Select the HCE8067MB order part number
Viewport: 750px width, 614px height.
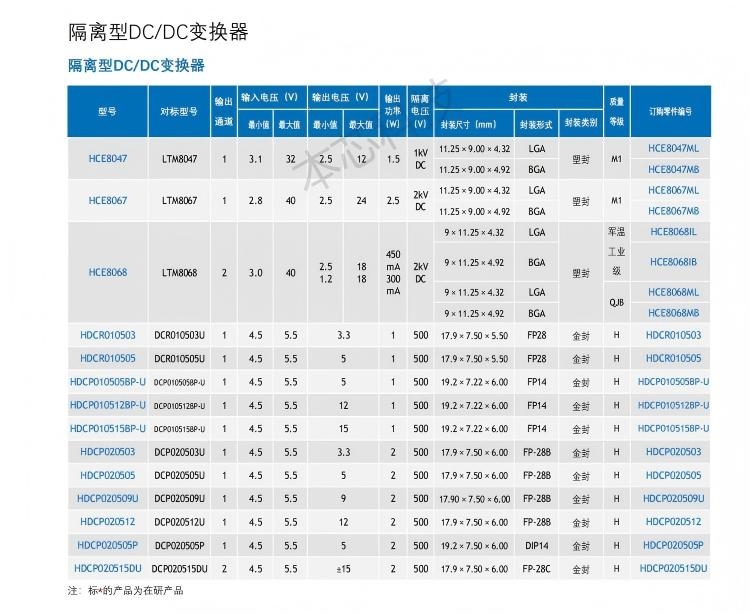[x=673, y=211]
